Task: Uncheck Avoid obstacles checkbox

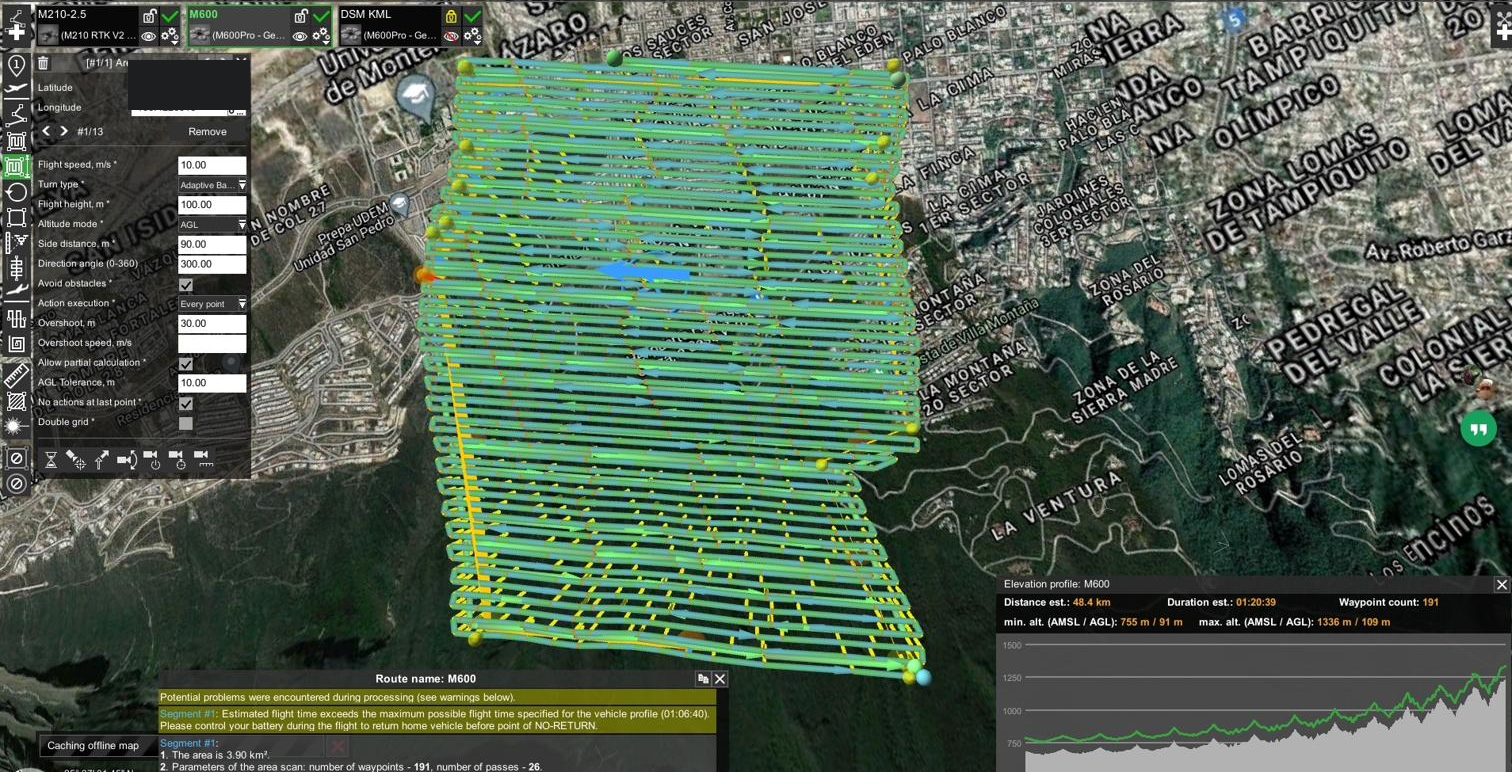Action: [x=185, y=284]
